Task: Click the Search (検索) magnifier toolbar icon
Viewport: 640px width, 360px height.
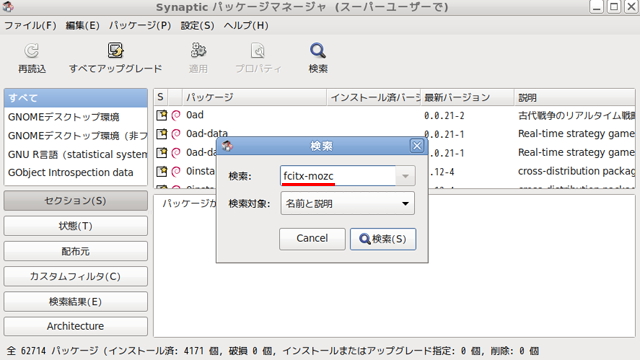Action: click(x=318, y=51)
